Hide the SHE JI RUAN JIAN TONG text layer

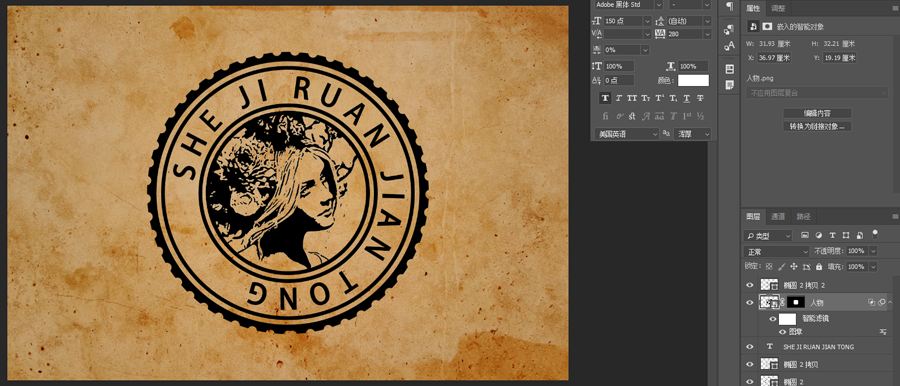click(749, 347)
